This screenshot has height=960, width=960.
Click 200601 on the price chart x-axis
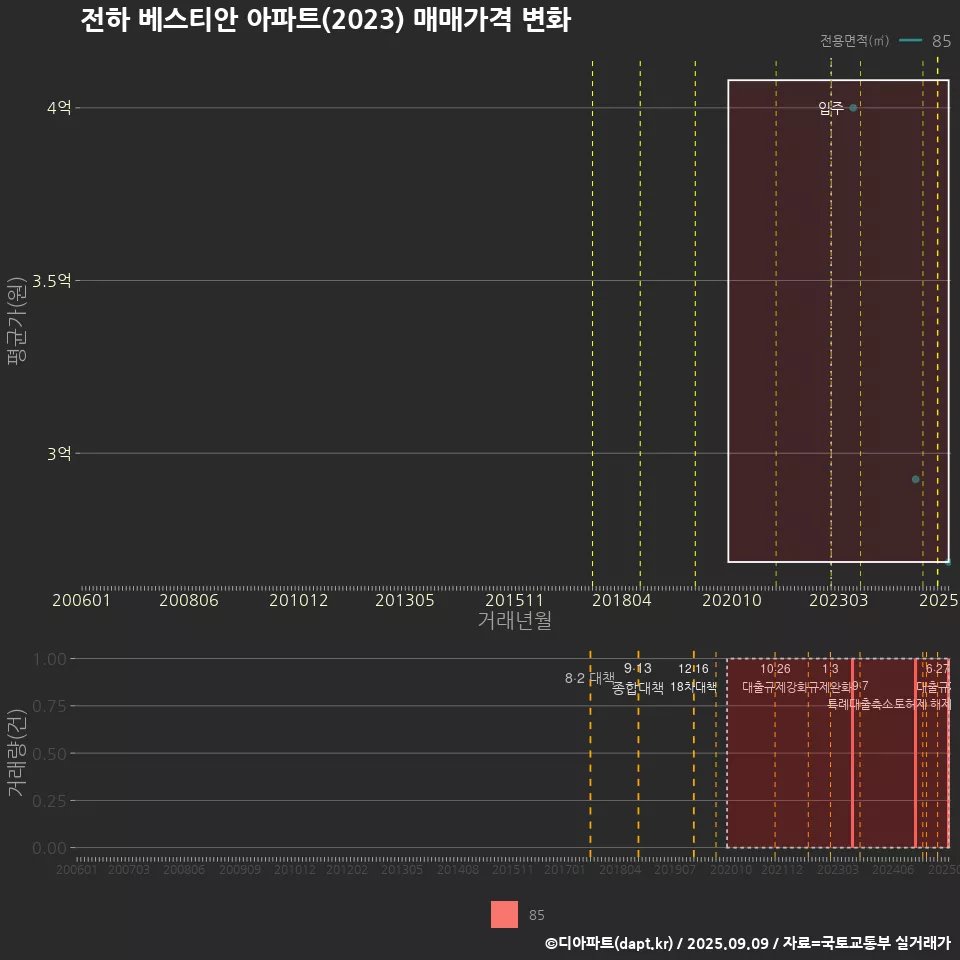pyautogui.click(x=81, y=600)
